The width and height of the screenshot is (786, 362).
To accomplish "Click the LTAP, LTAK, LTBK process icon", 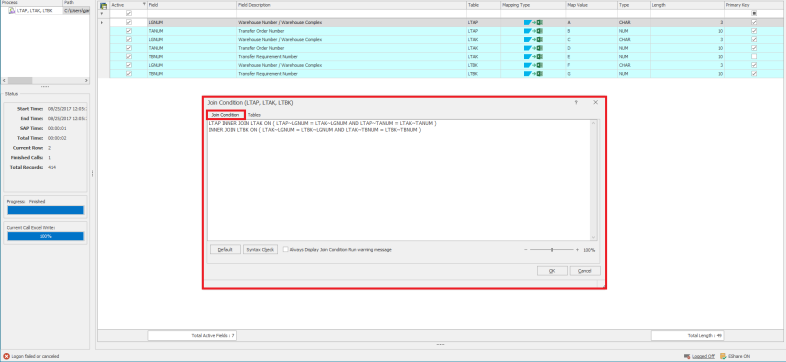I will pyautogui.click(x=12, y=11).
